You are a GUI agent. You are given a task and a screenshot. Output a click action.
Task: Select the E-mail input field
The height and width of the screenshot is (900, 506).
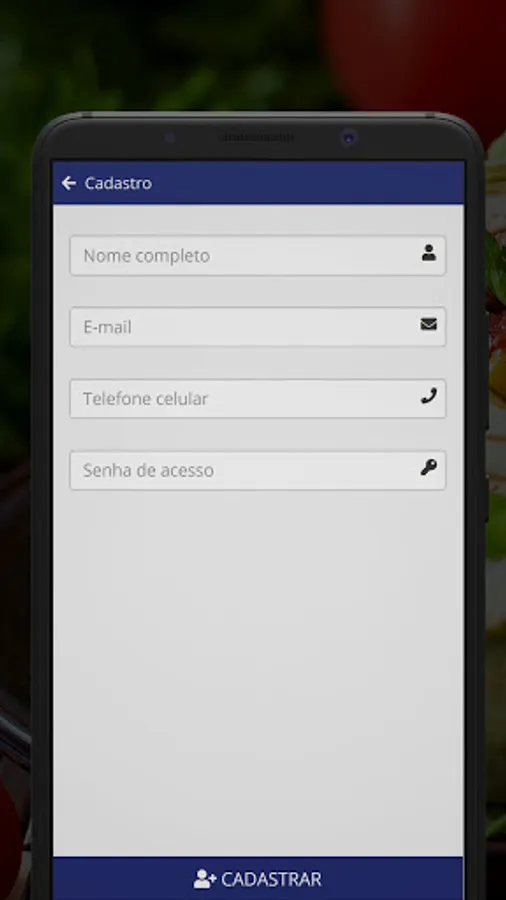(258, 327)
